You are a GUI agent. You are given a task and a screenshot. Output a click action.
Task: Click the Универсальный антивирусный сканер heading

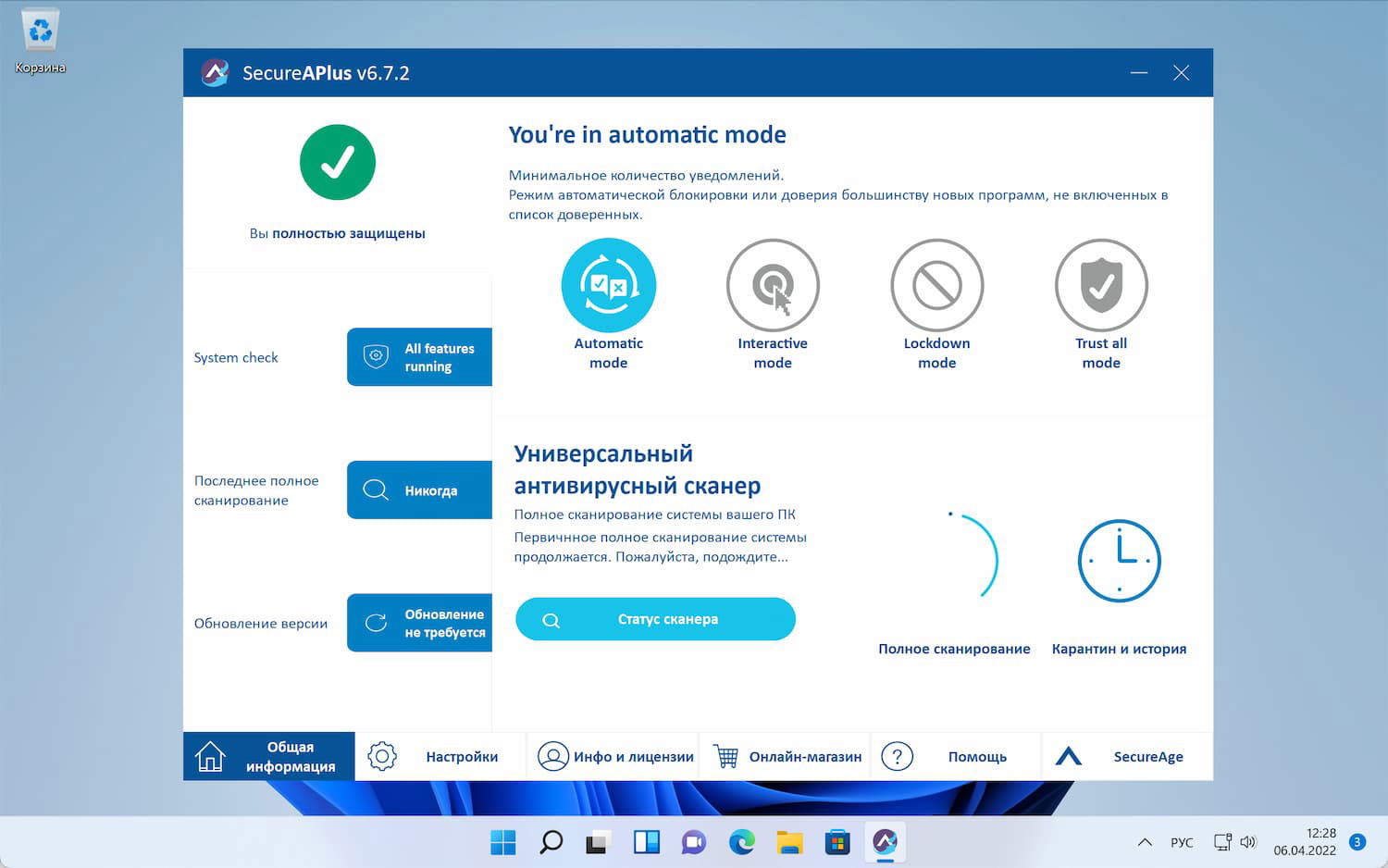point(638,470)
